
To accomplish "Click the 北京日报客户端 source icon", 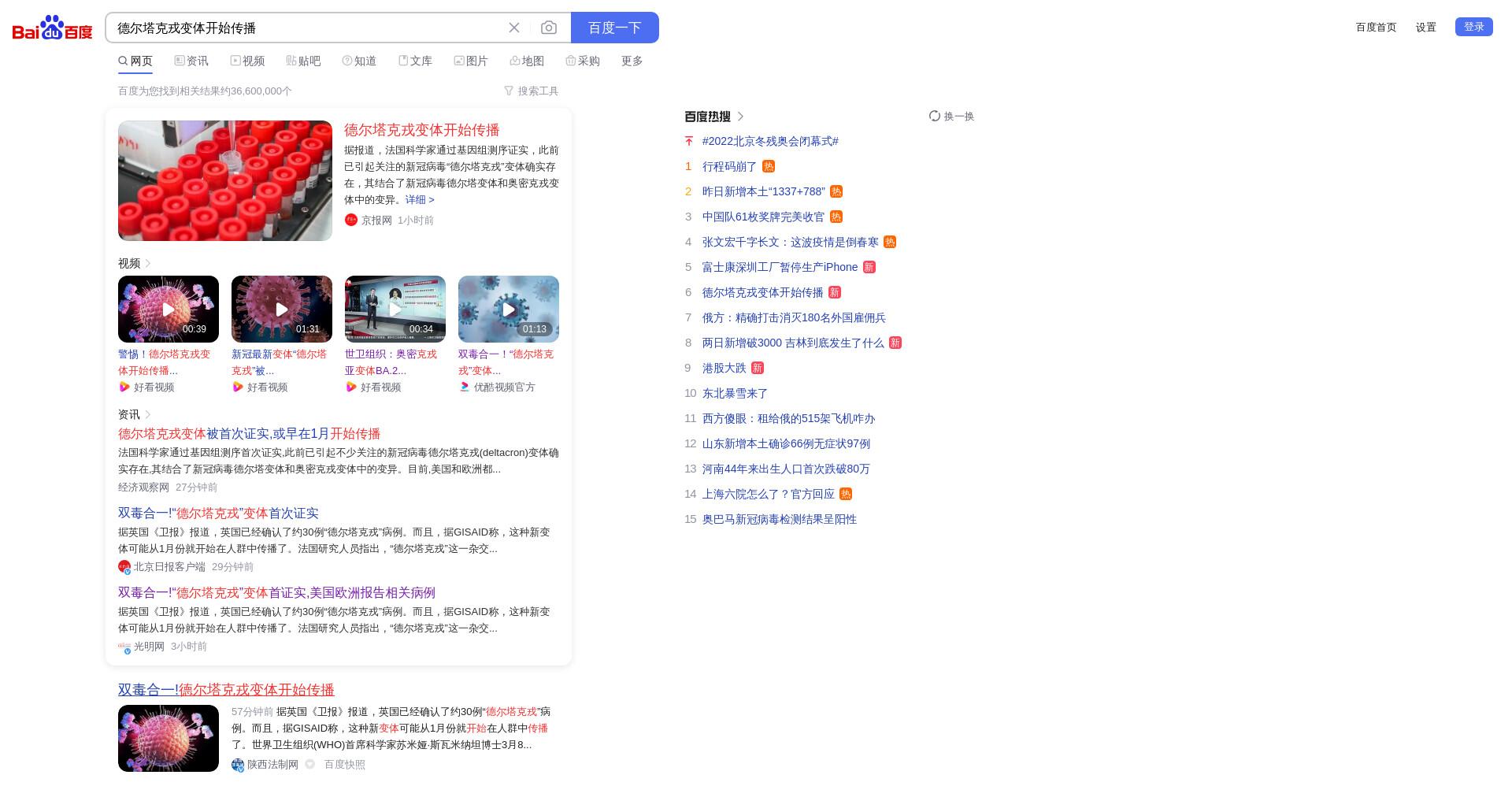I will (124, 567).
